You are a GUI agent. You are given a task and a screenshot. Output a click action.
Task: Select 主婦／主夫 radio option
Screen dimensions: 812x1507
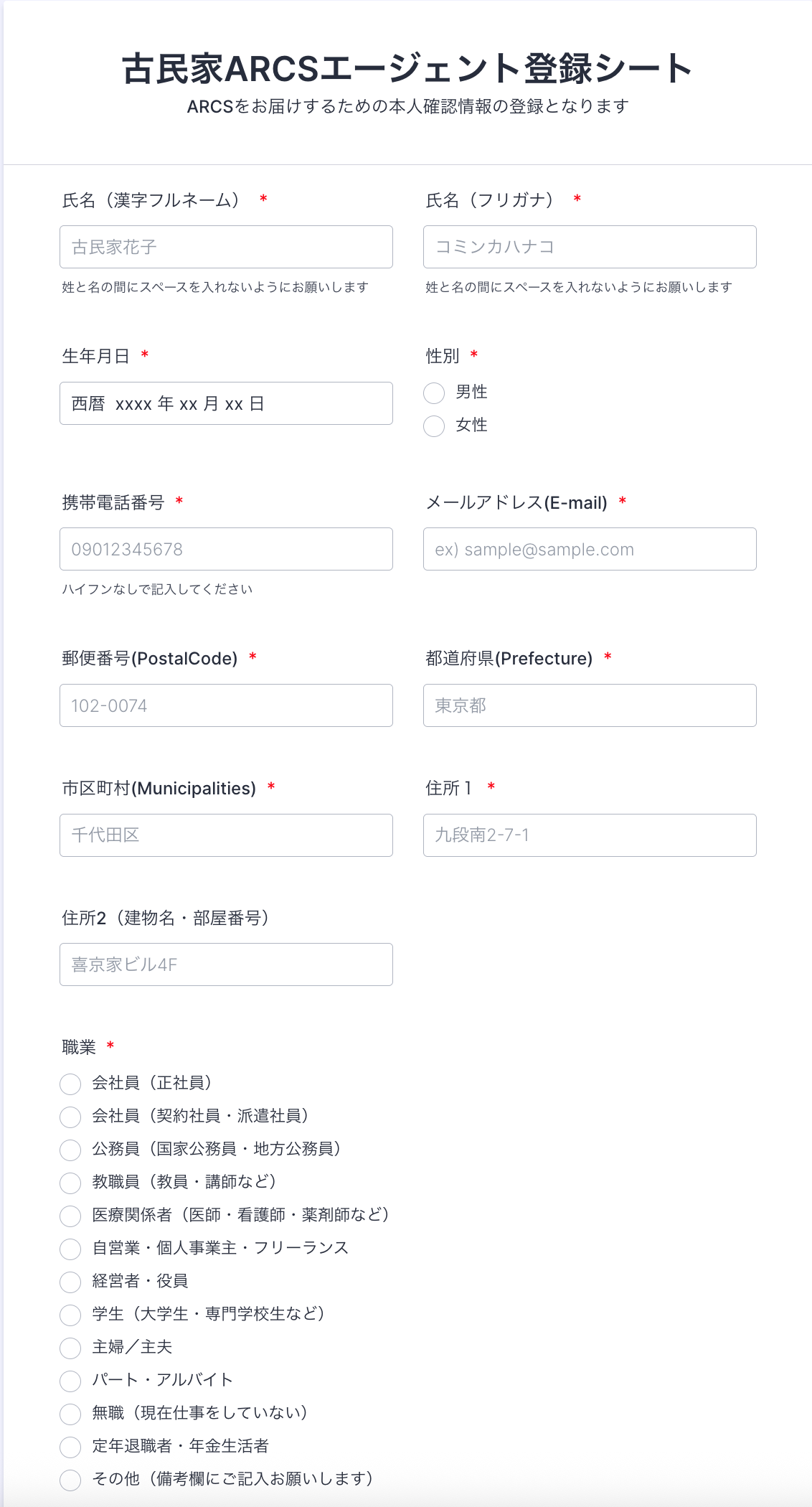coord(70,1348)
